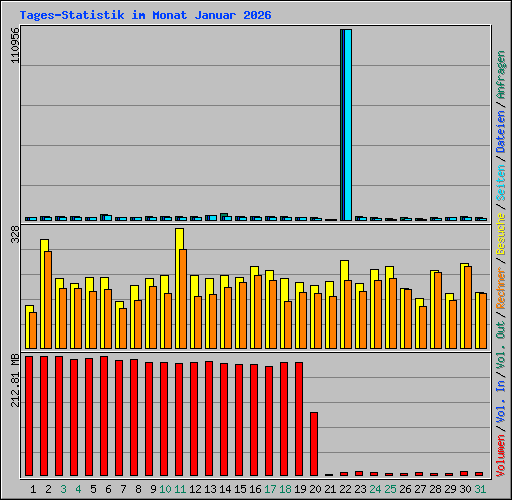Click the day label '26' on the x-axis
This screenshot has height=500, width=512.
(405, 489)
